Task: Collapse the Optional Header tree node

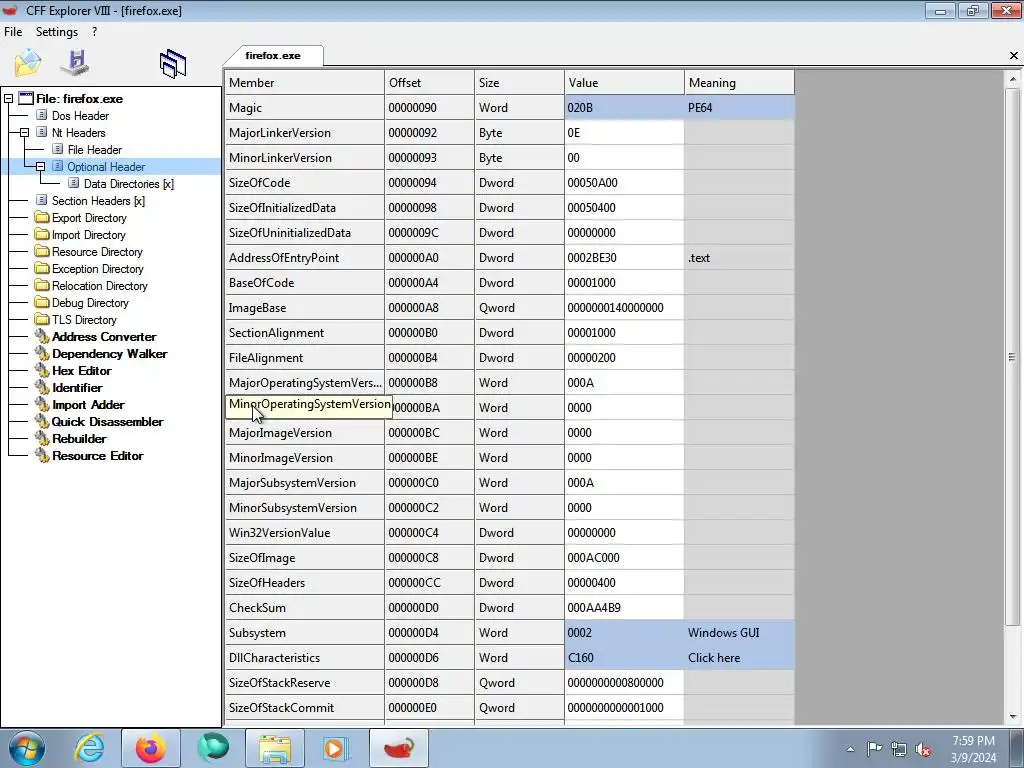Action: coord(40,167)
